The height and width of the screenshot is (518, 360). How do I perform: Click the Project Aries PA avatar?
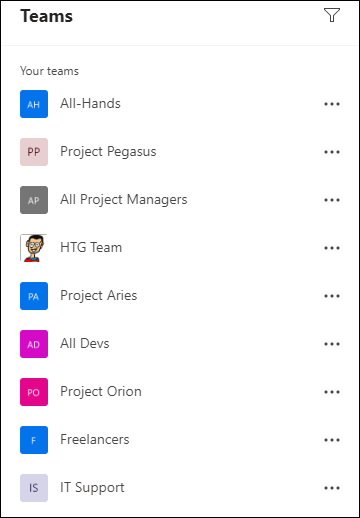point(34,296)
